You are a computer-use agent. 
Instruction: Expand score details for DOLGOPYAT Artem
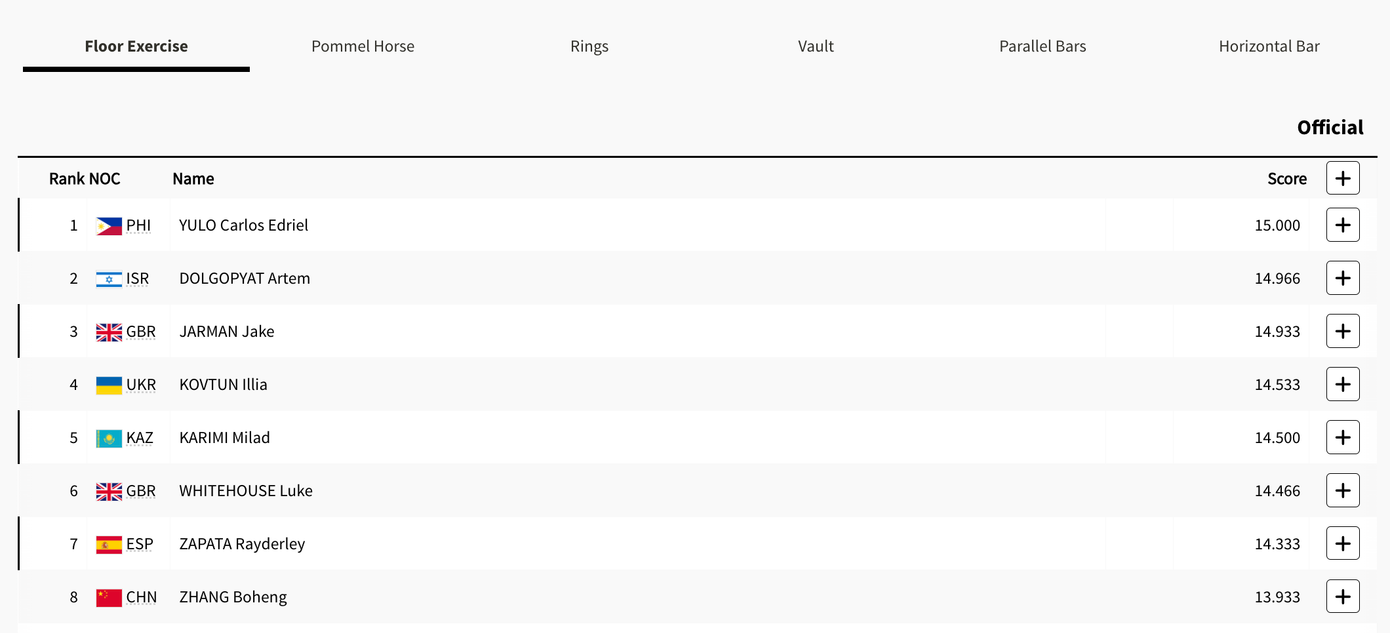[1342, 278]
